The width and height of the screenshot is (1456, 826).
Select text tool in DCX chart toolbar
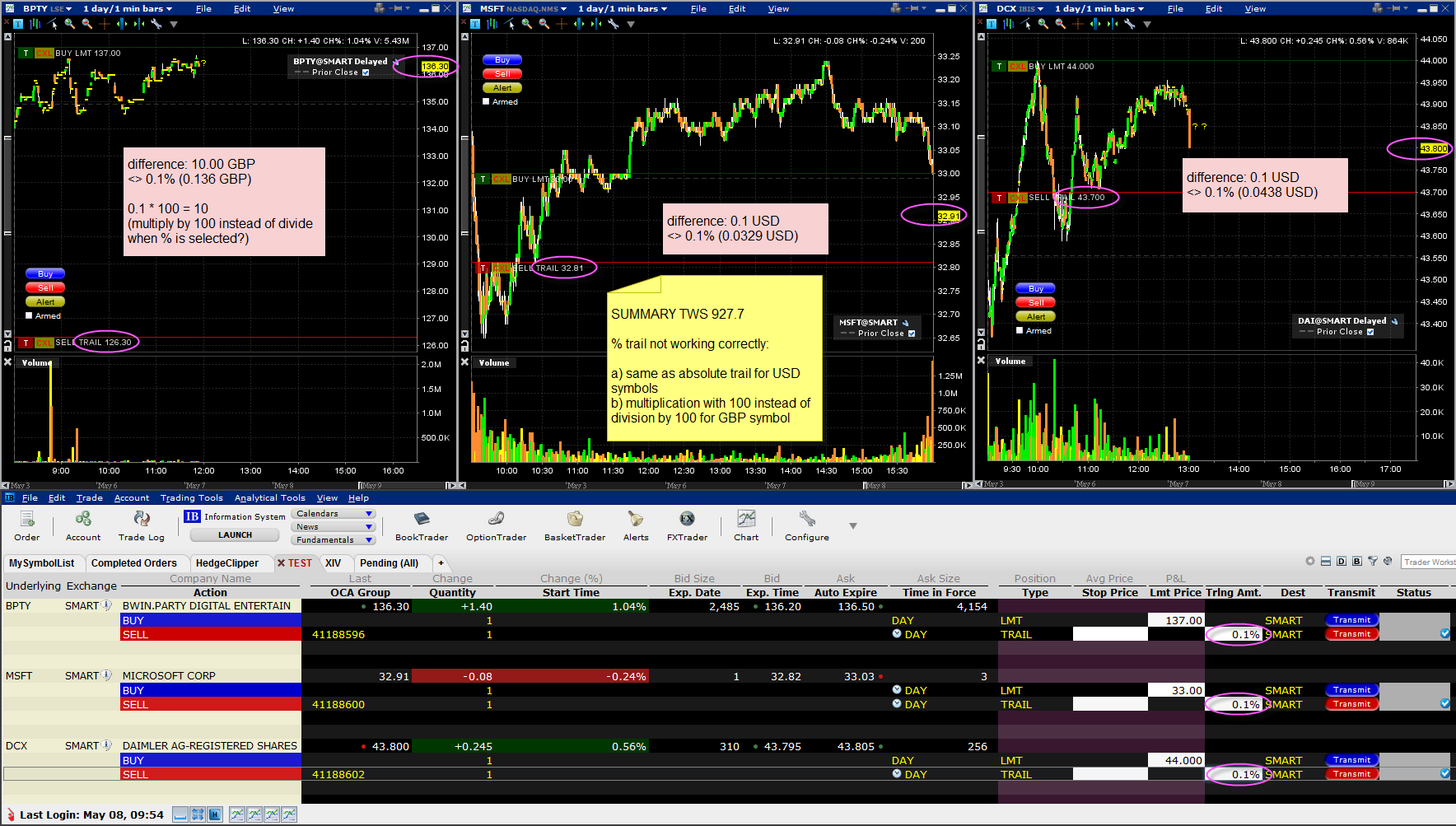992,24
